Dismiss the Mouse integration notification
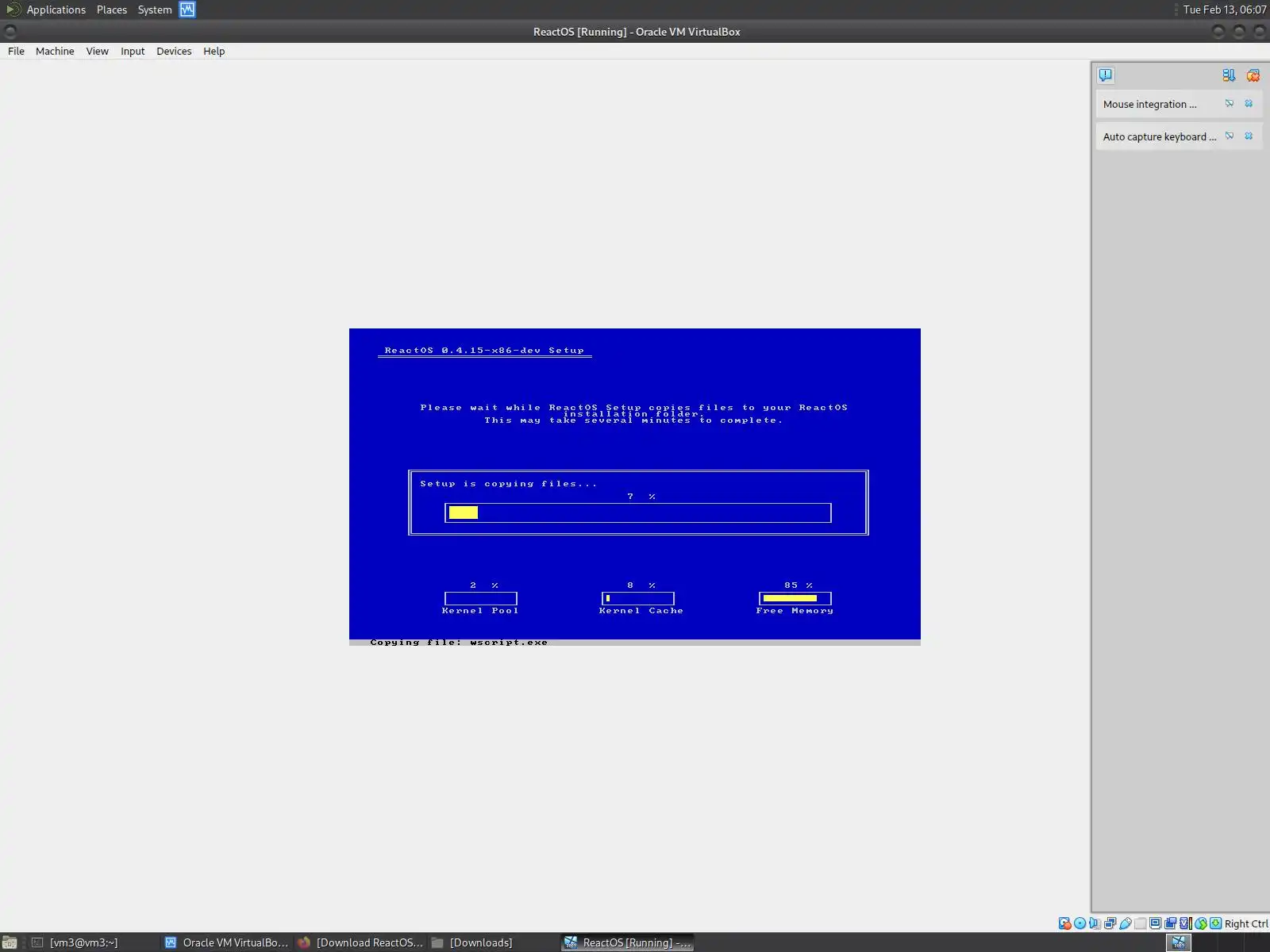This screenshot has width=1270, height=952. point(1249,104)
